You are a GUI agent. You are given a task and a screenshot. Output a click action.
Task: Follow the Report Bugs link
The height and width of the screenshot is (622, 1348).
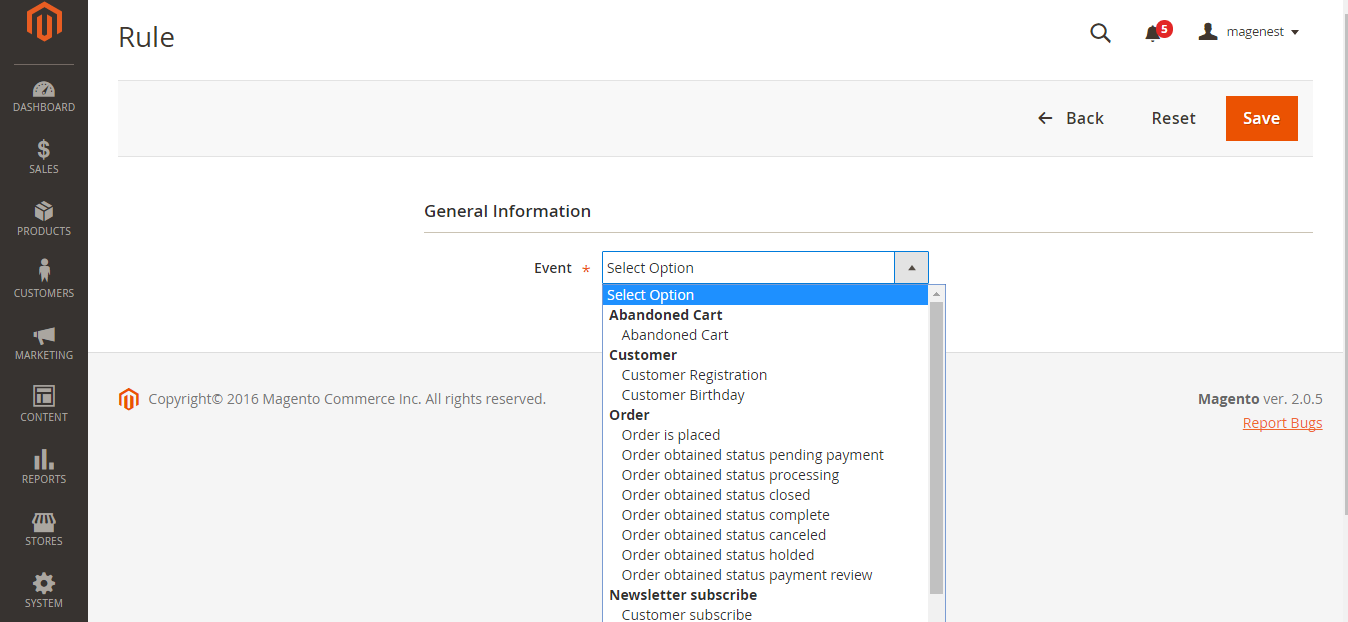point(1282,423)
